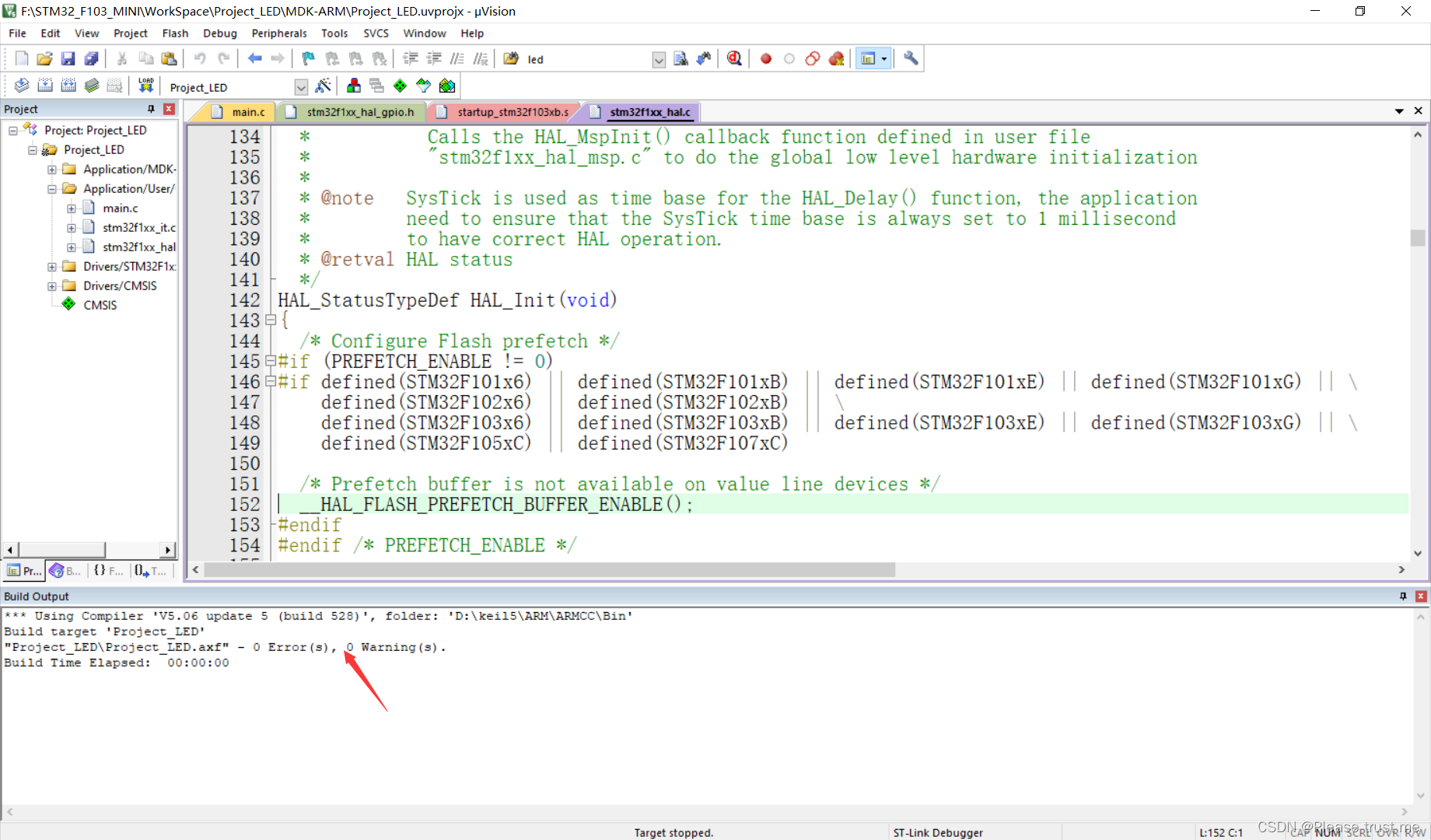Switch to the Books panel tab
The image size is (1431, 840).
pyautogui.click(x=65, y=571)
